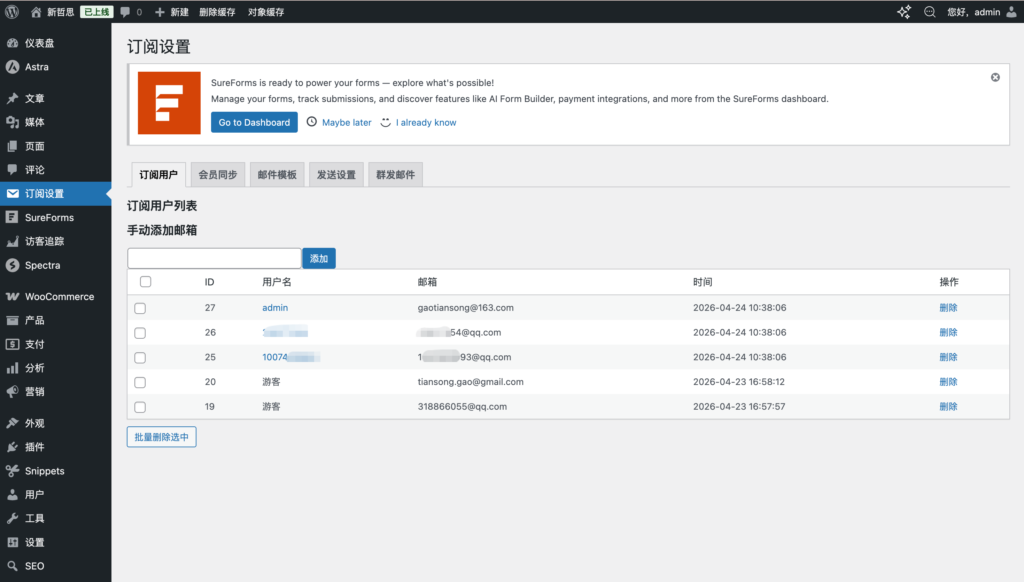The height and width of the screenshot is (582, 1024).
Task: Toggle the select-all checkbox in table header
Action: click(145, 282)
